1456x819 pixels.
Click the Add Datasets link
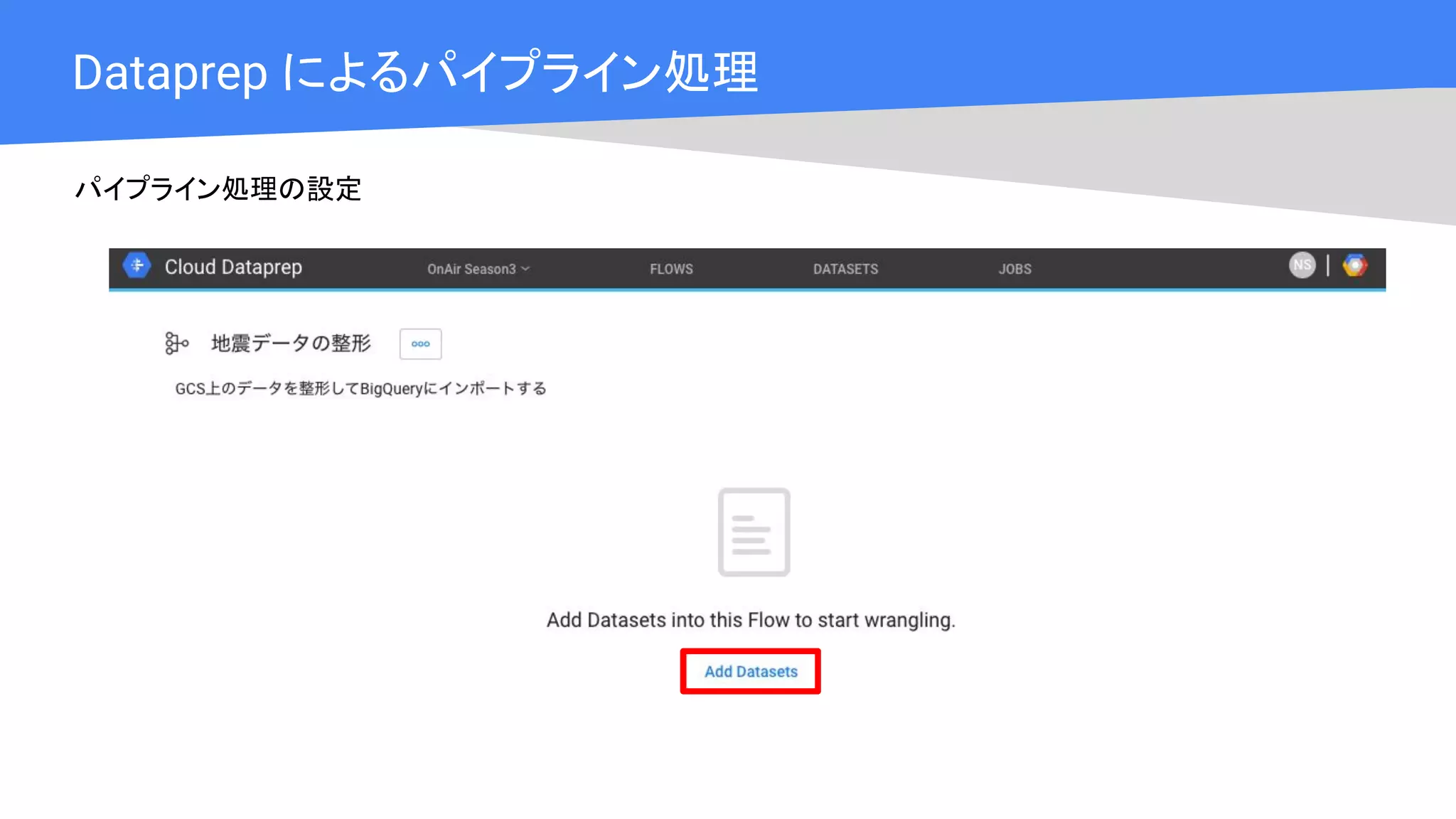[751, 672]
